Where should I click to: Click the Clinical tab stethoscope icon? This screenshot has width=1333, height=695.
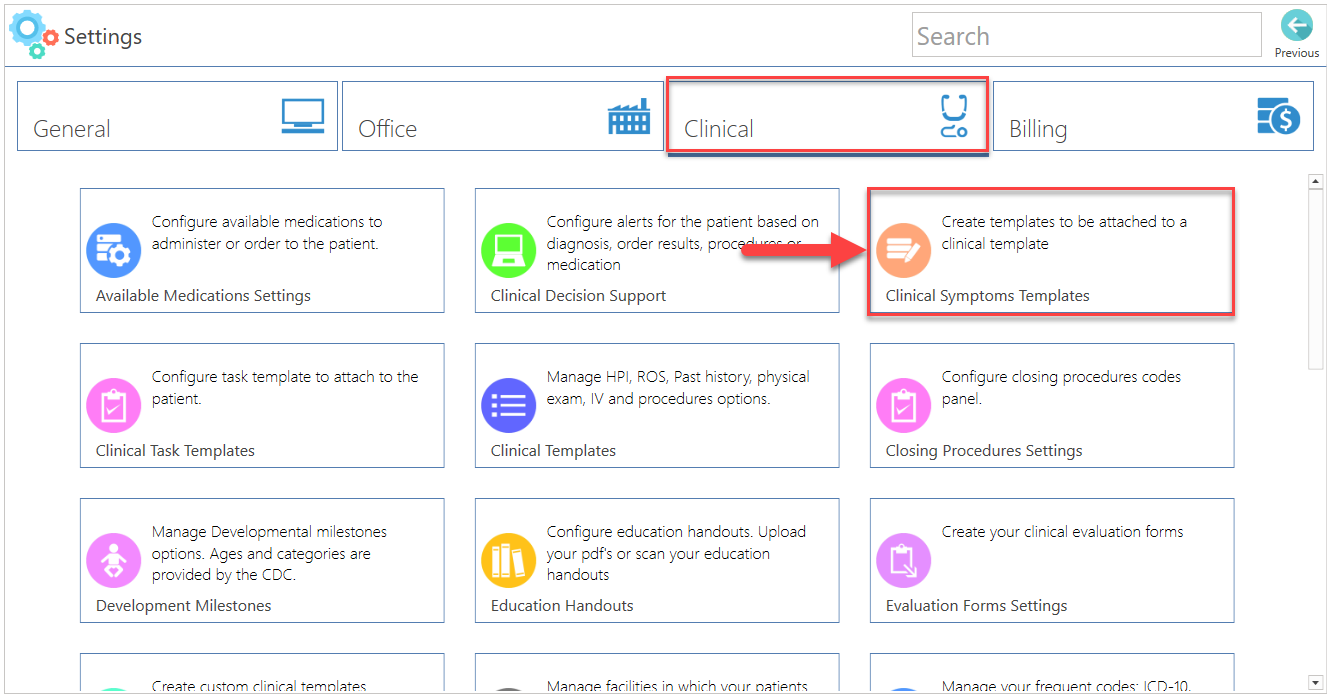tap(955, 116)
